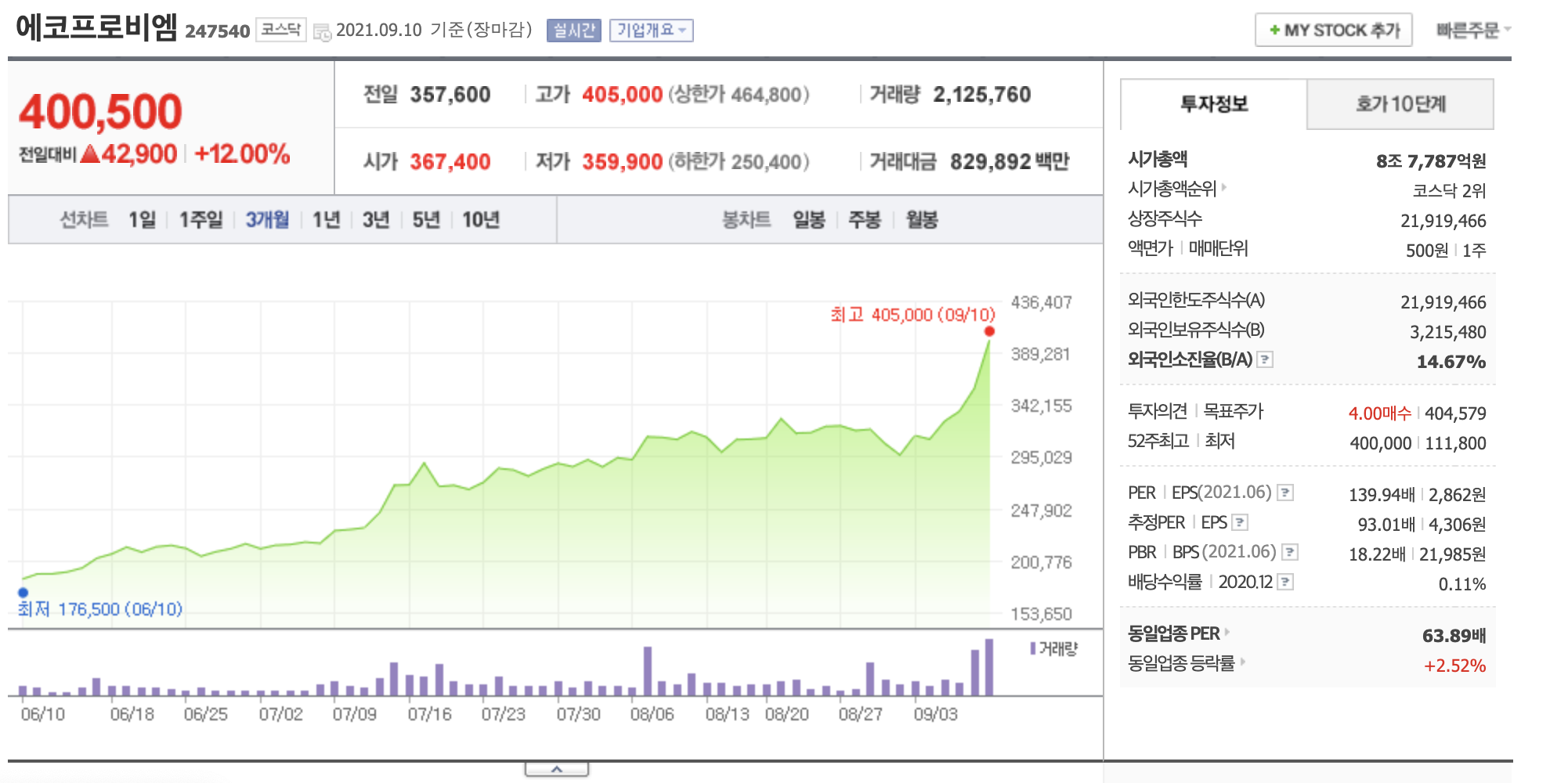Open help icon next to 외국인소진율(B/A)

coord(1265,359)
